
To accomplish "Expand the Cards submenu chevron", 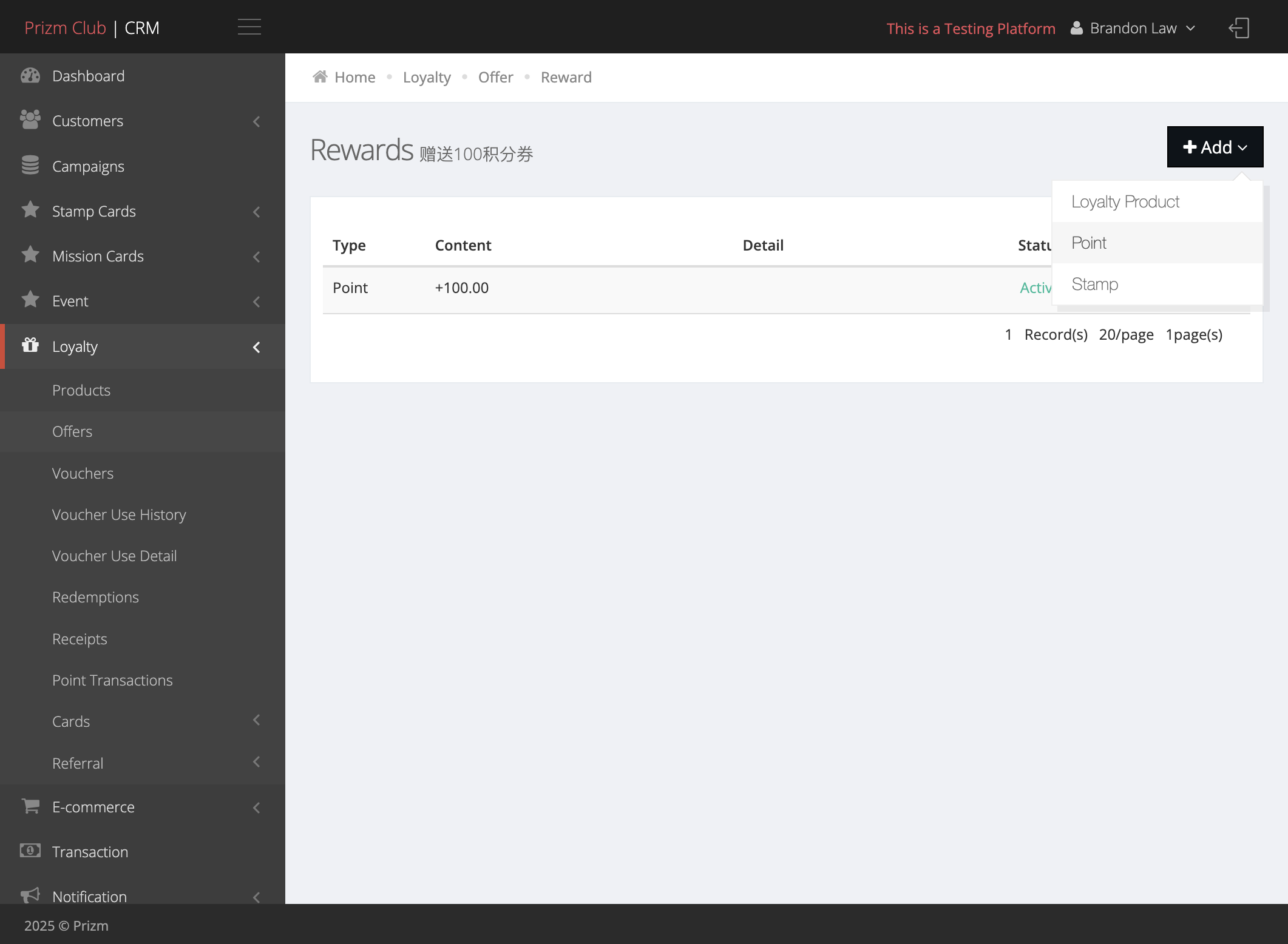I will click(x=257, y=720).
